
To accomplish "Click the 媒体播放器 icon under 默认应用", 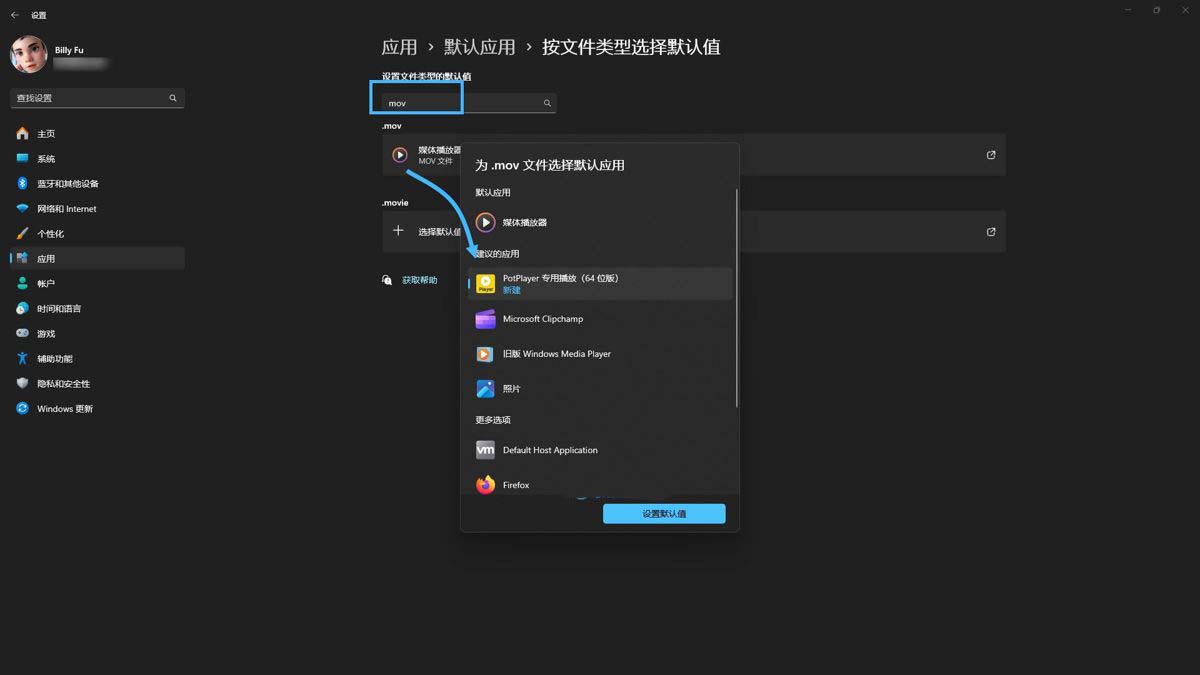I will pyautogui.click(x=485, y=223).
